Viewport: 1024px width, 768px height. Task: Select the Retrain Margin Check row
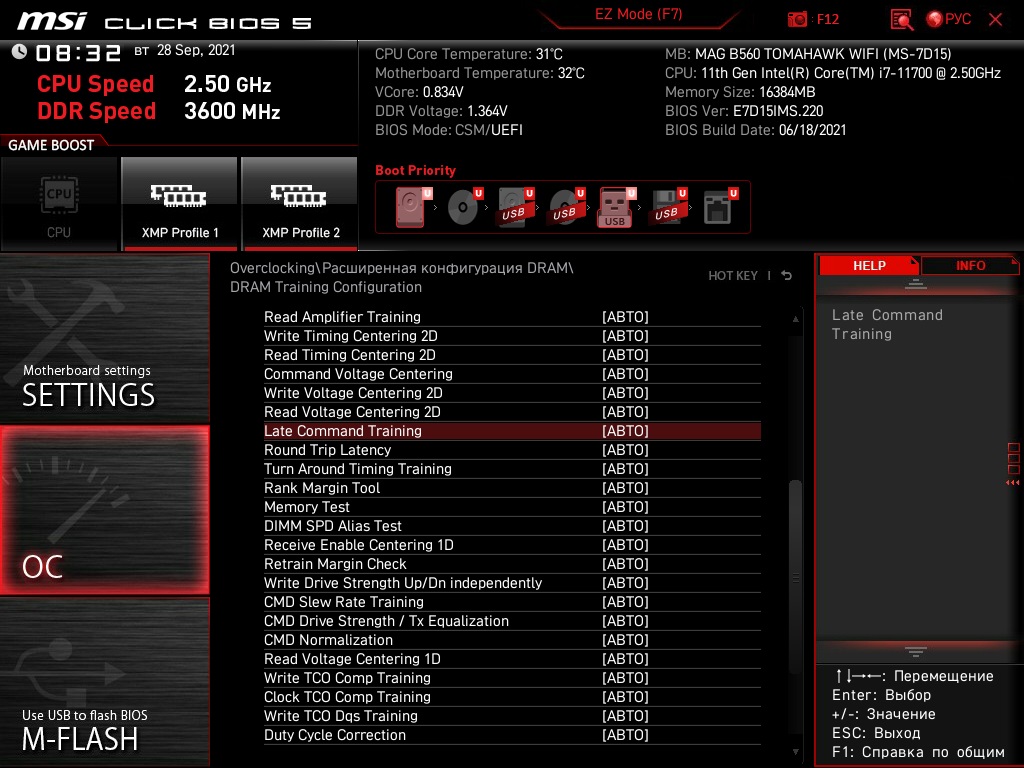(x=512, y=564)
